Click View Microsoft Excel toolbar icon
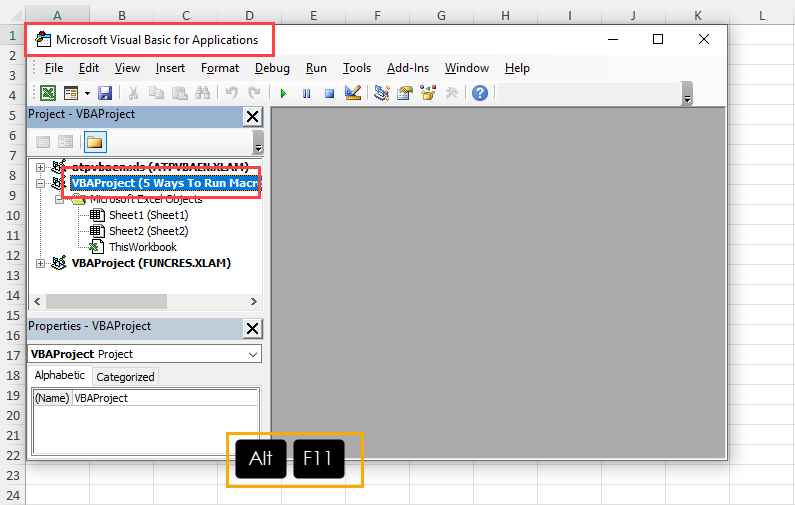The width and height of the screenshot is (795, 505). tap(48, 93)
